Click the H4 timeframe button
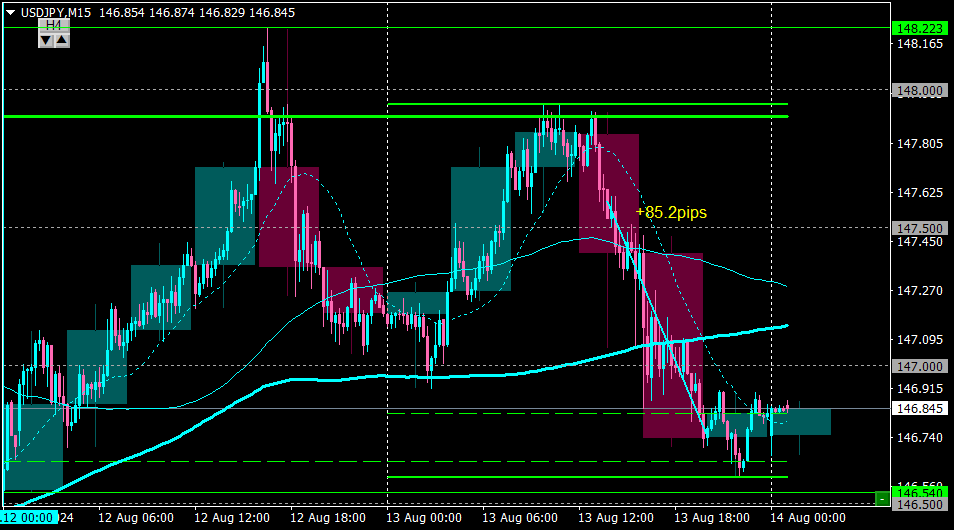The image size is (954, 530). (x=54, y=25)
